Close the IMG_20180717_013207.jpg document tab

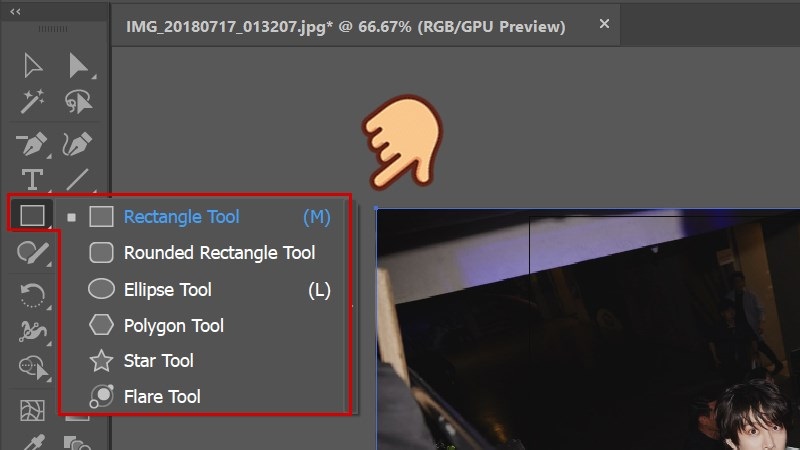pos(603,24)
